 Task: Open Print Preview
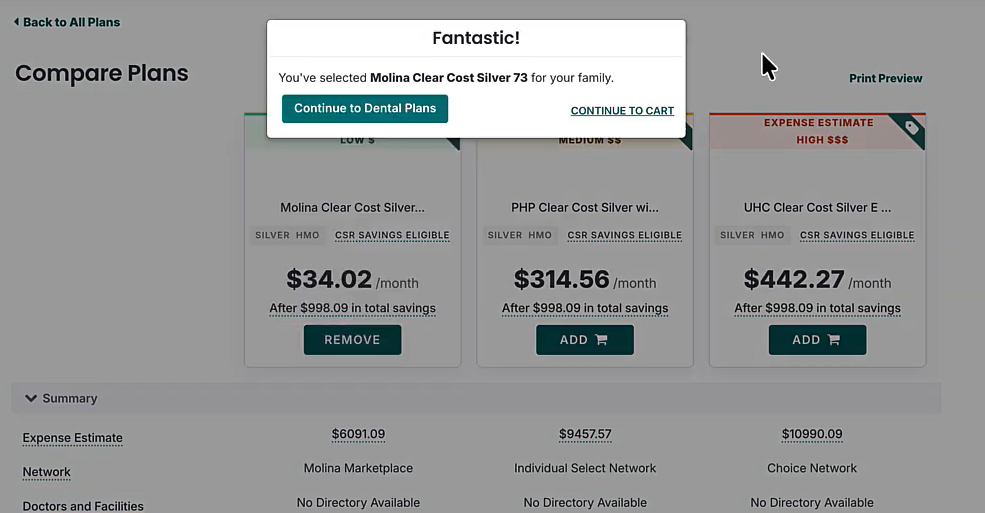click(x=885, y=78)
